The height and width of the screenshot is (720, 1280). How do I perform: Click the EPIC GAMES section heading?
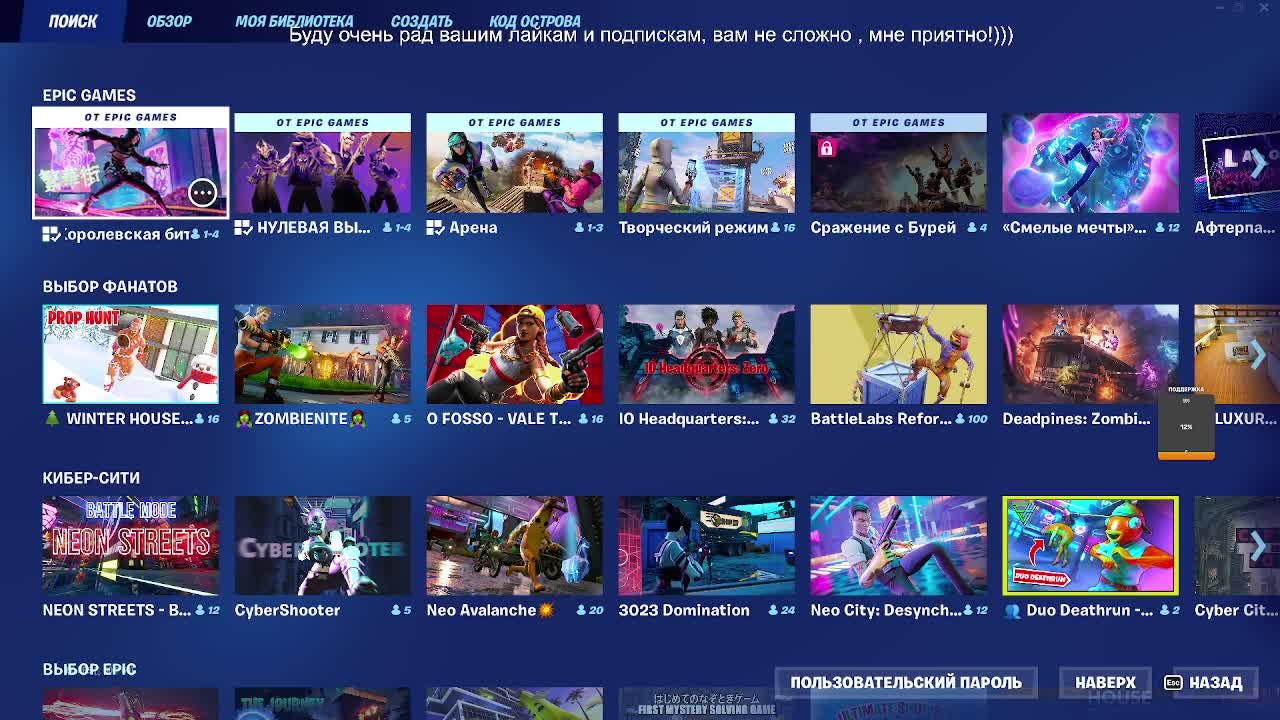(89, 95)
